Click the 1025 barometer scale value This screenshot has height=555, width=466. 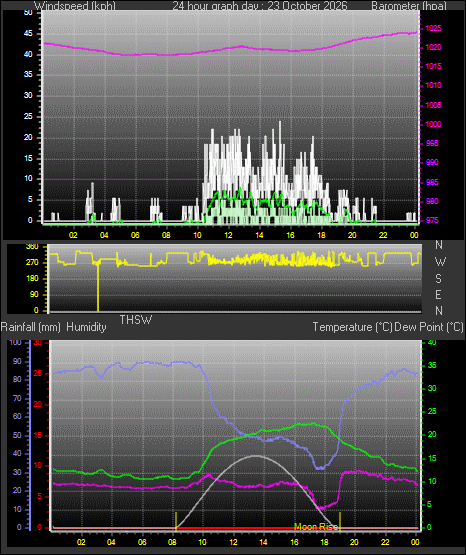tap(433, 28)
